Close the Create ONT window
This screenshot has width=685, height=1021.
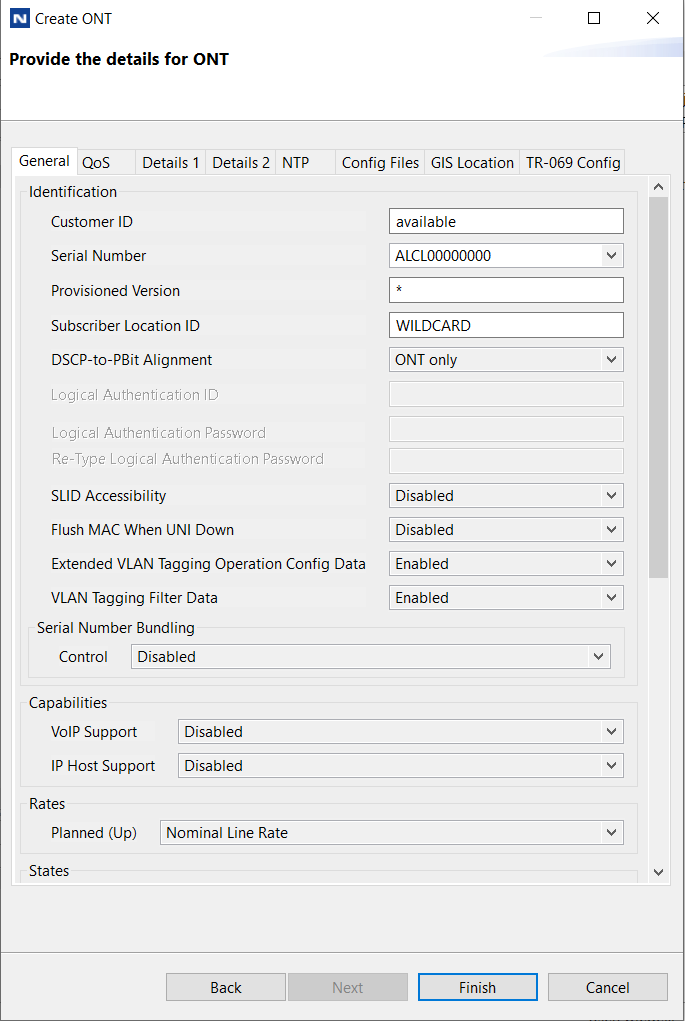click(652, 18)
